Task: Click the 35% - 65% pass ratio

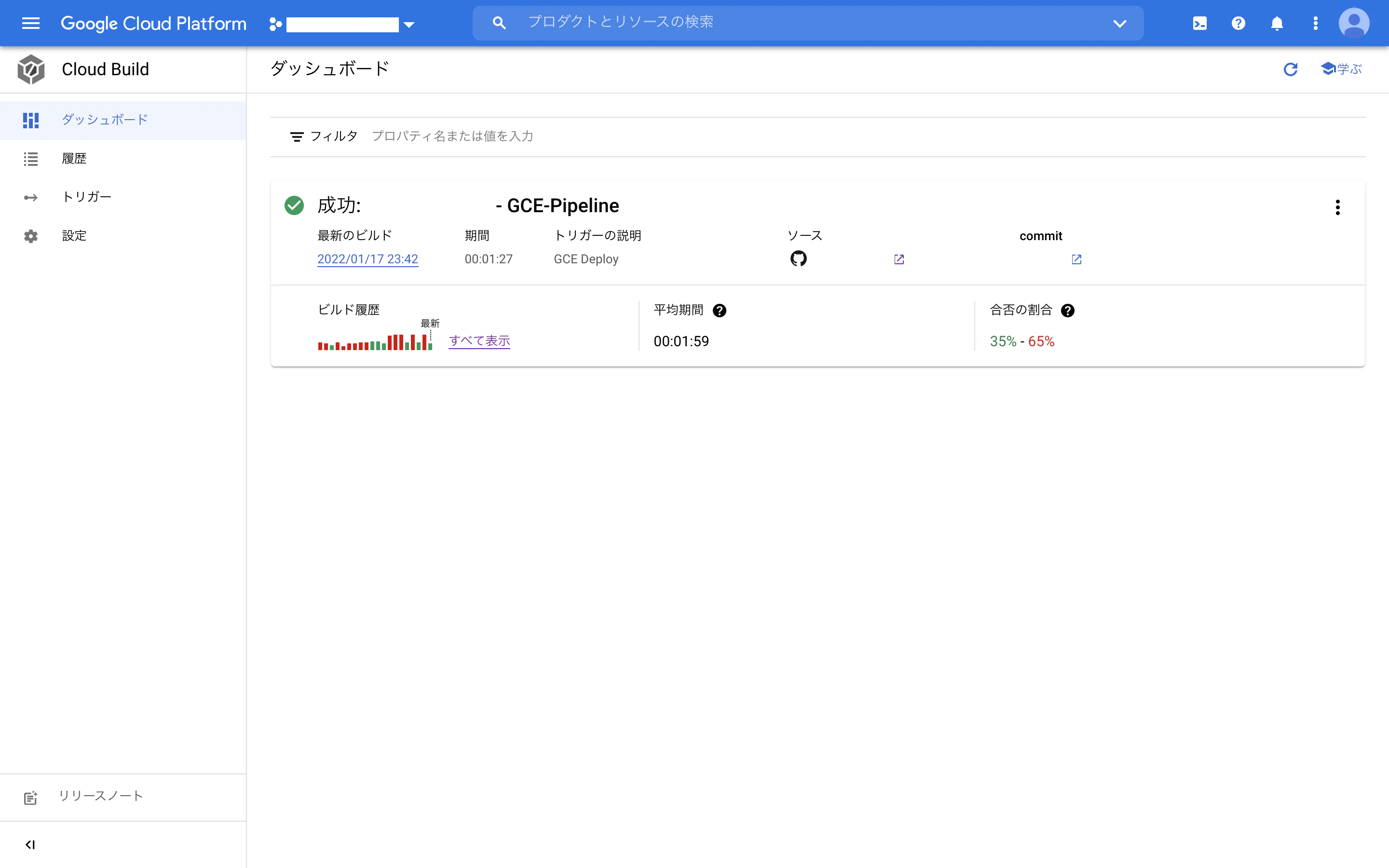Action: [1022, 341]
